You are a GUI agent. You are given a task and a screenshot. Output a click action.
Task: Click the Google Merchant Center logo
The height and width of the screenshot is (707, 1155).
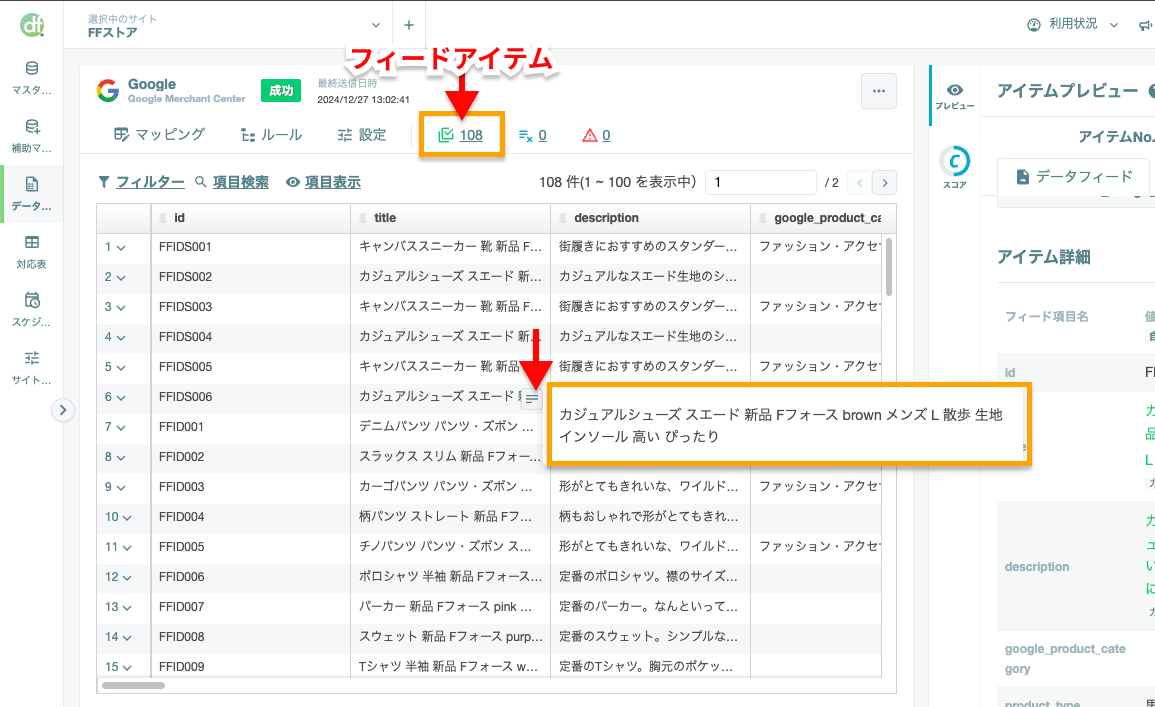[x=108, y=91]
